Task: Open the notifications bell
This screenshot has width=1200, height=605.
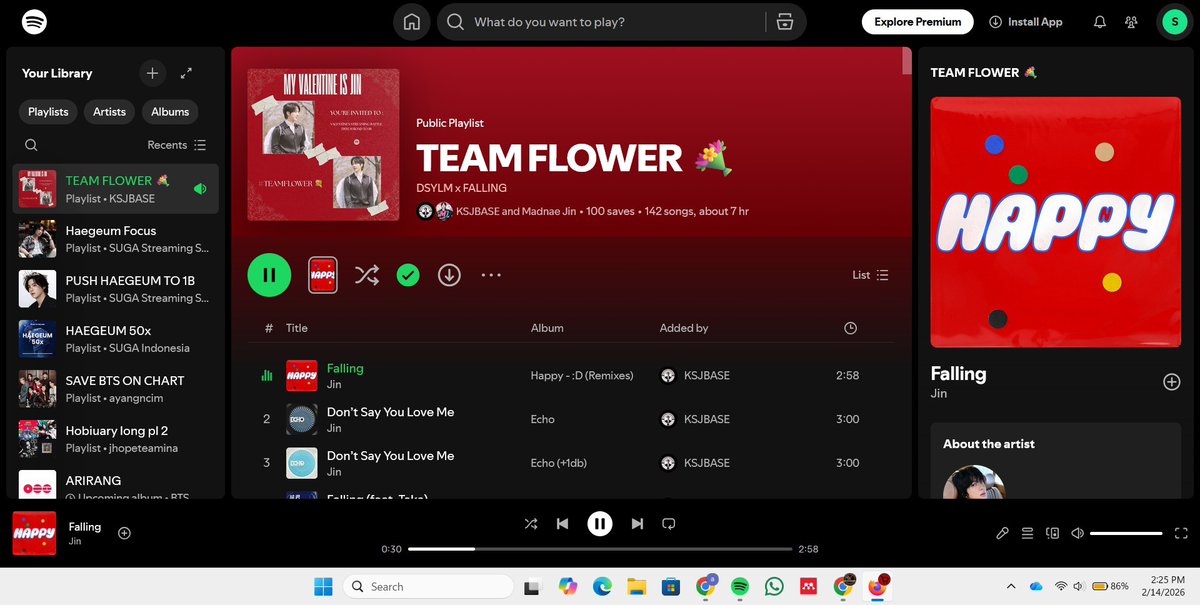Action: click(x=1100, y=22)
